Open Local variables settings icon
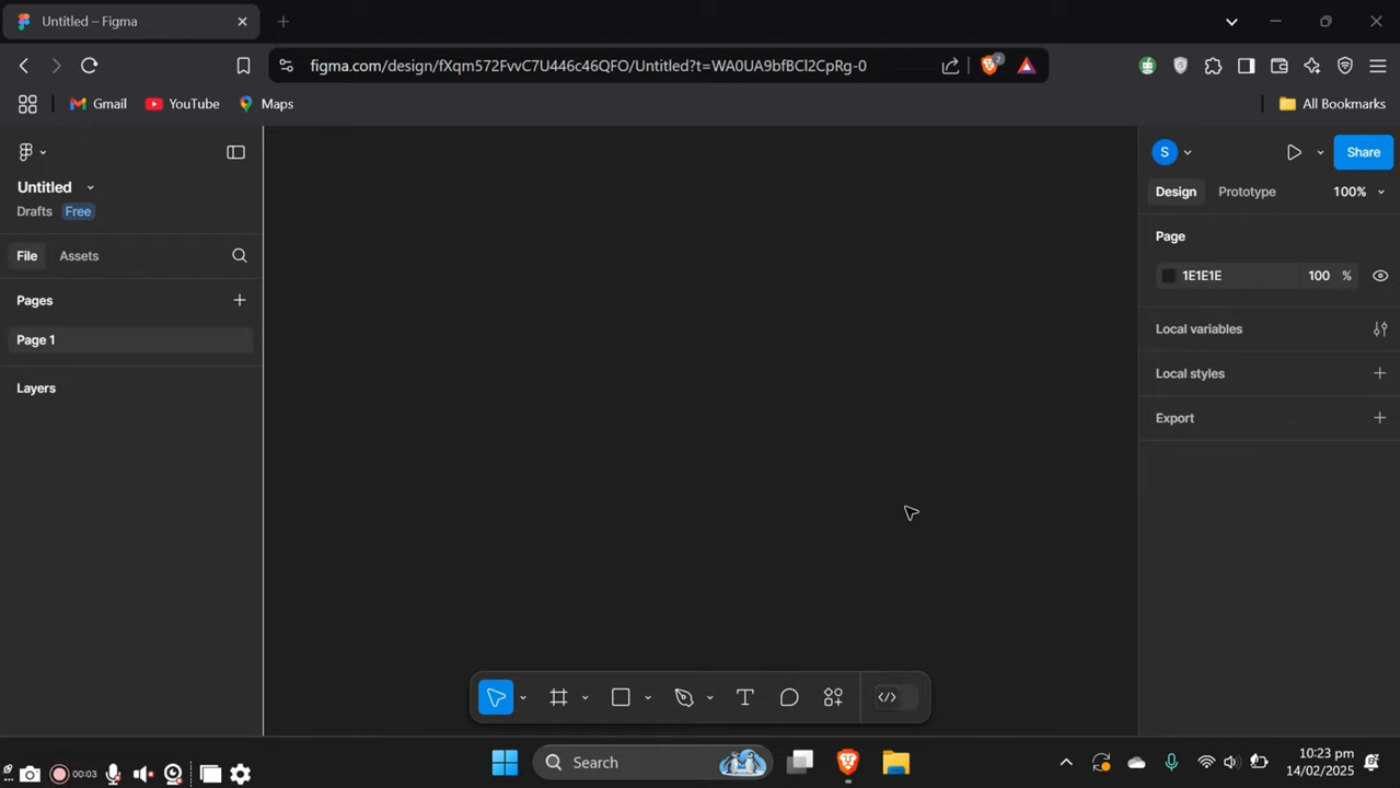This screenshot has height=788, width=1400. pos(1380,329)
